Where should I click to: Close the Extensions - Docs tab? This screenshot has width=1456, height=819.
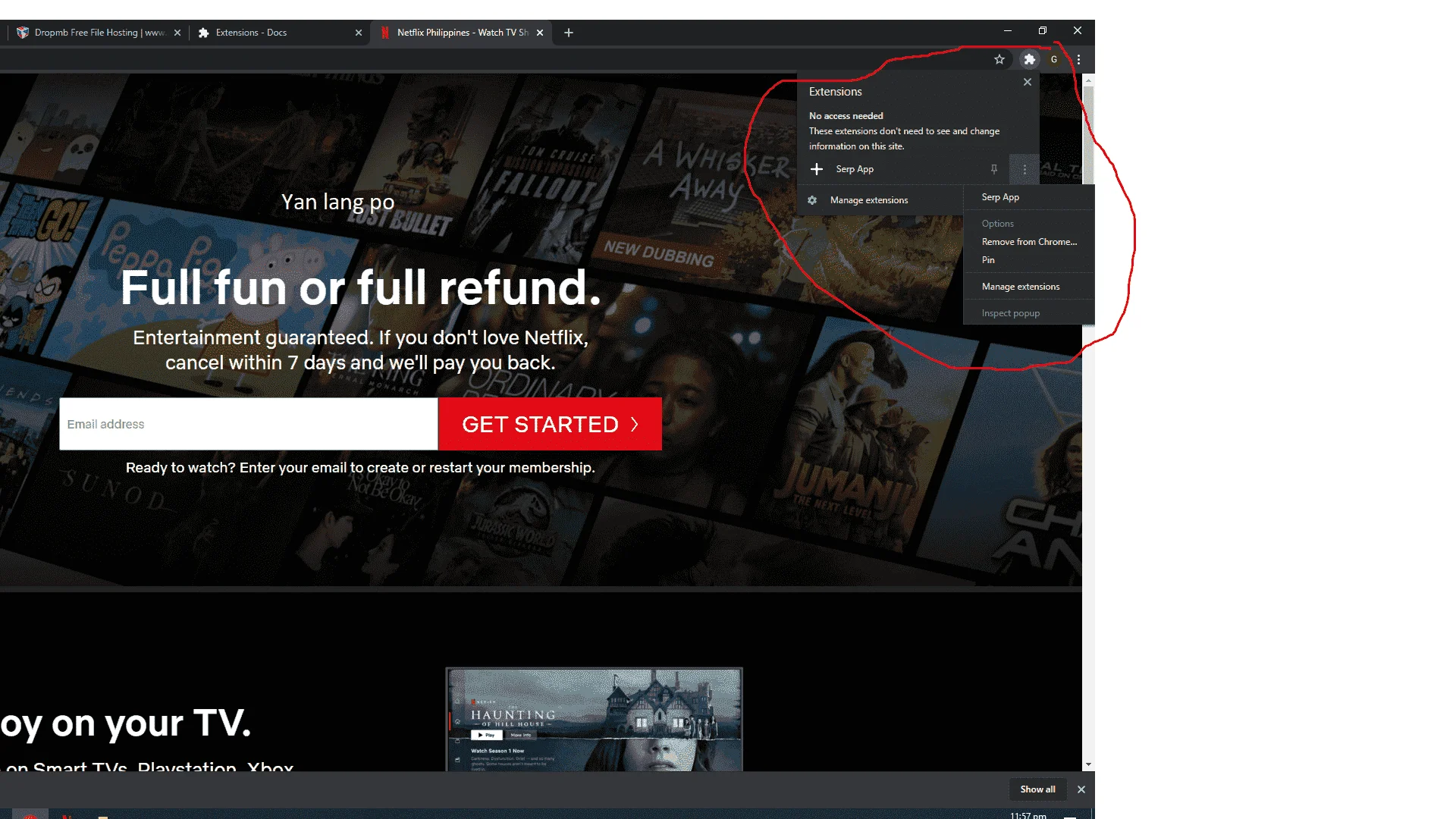pos(359,33)
